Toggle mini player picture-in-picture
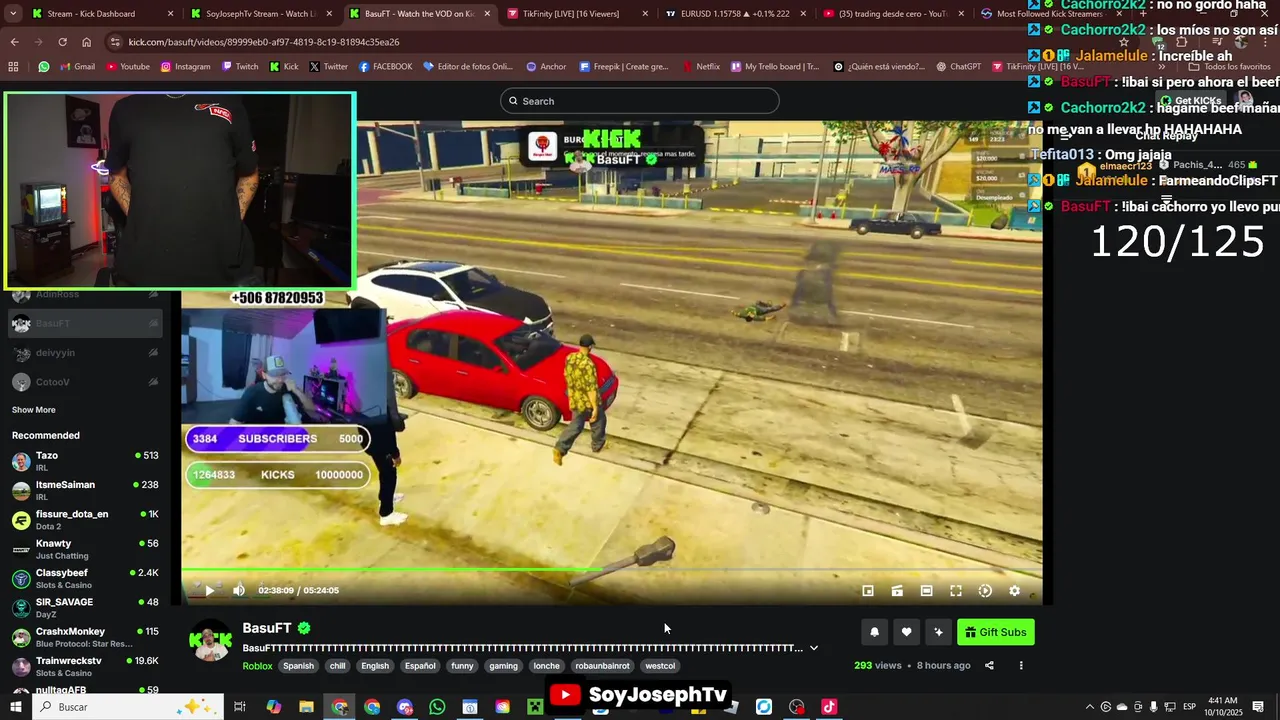Image resolution: width=1280 pixels, height=720 pixels. (x=868, y=591)
